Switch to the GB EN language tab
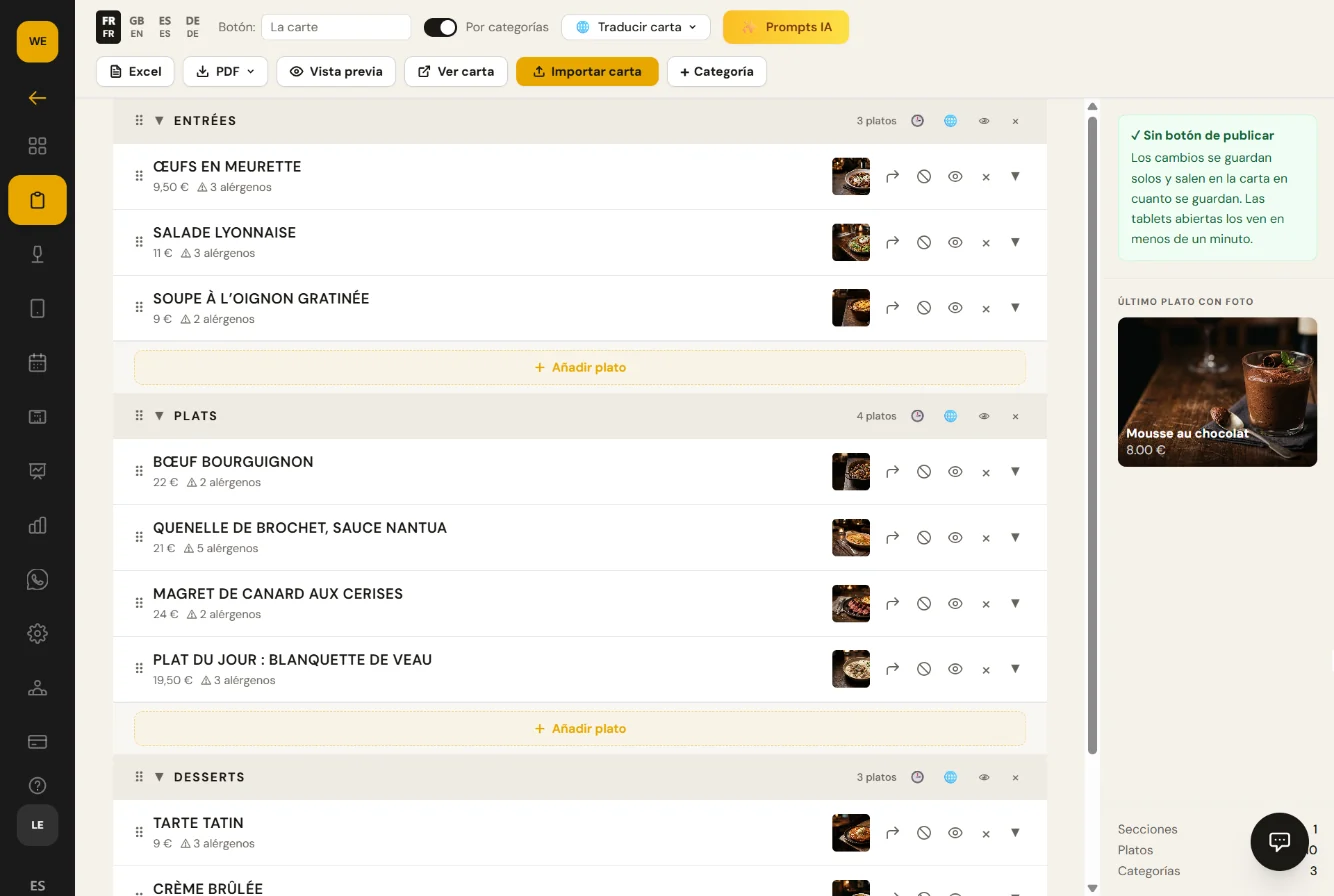 (x=137, y=27)
